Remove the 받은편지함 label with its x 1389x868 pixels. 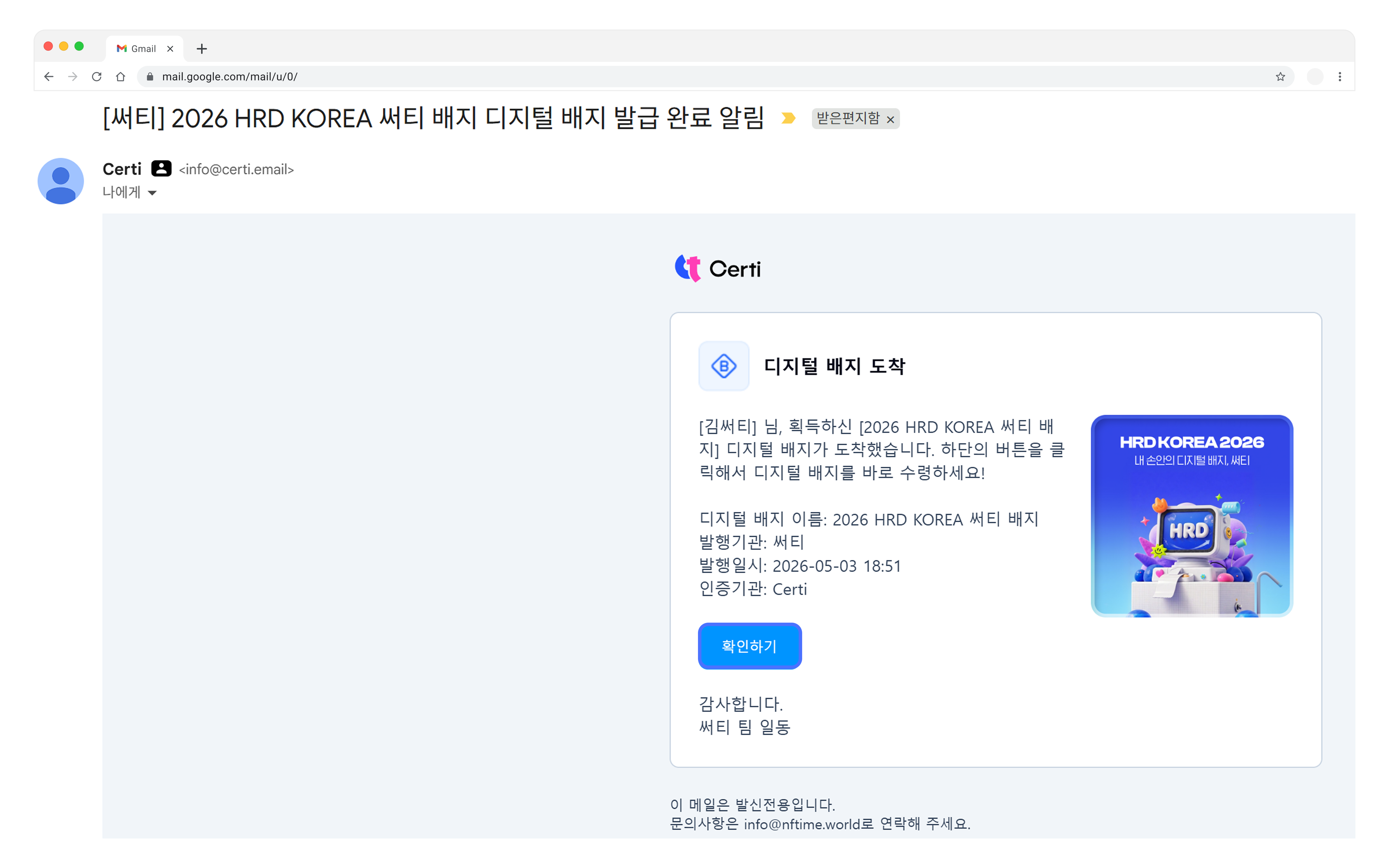[x=890, y=119]
